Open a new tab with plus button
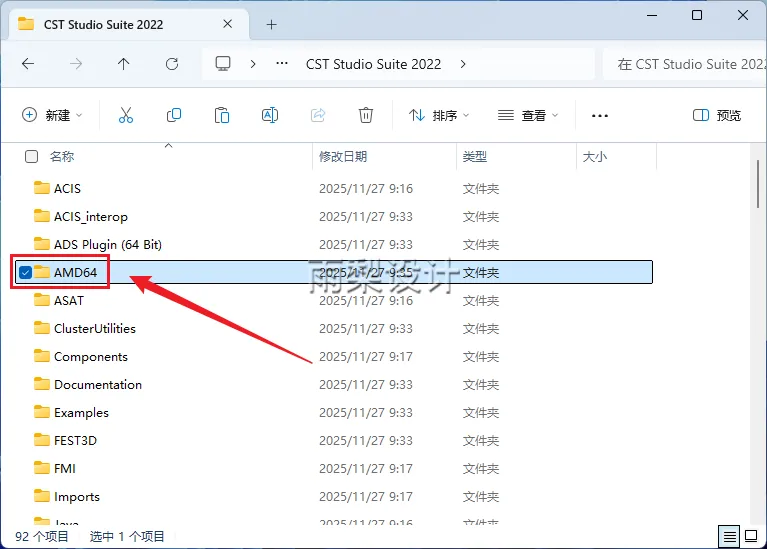The height and width of the screenshot is (549, 767). tap(271, 24)
